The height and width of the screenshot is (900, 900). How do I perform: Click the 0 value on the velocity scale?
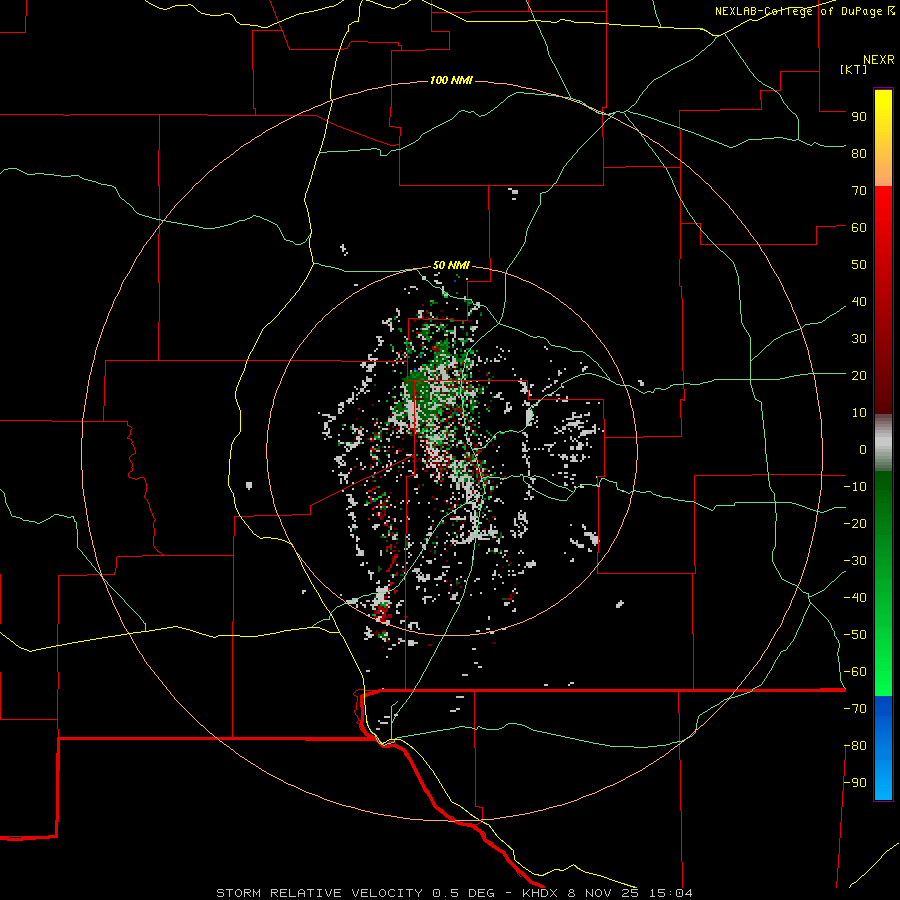tap(863, 449)
